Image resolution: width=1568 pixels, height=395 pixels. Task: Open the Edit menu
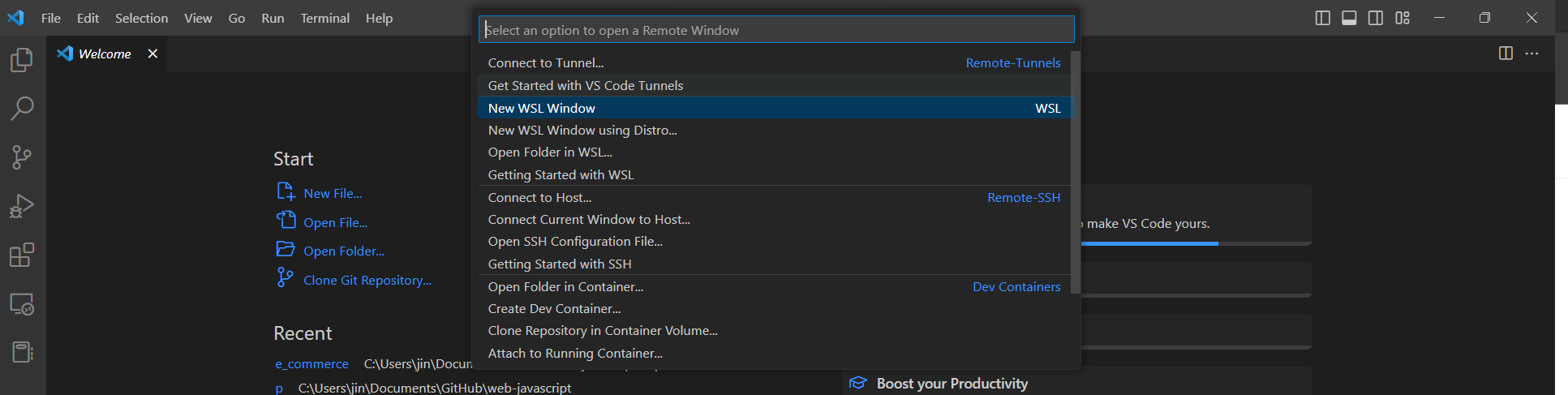click(x=88, y=18)
